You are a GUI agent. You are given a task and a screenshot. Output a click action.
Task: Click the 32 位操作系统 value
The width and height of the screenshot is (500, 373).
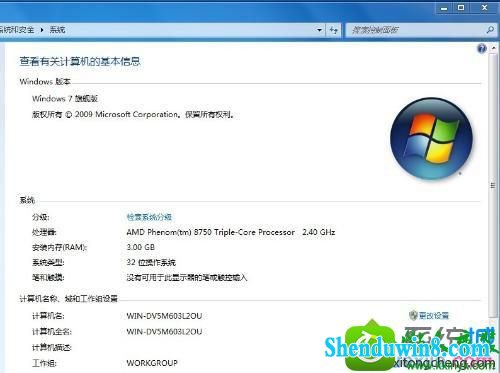tap(151, 262)
